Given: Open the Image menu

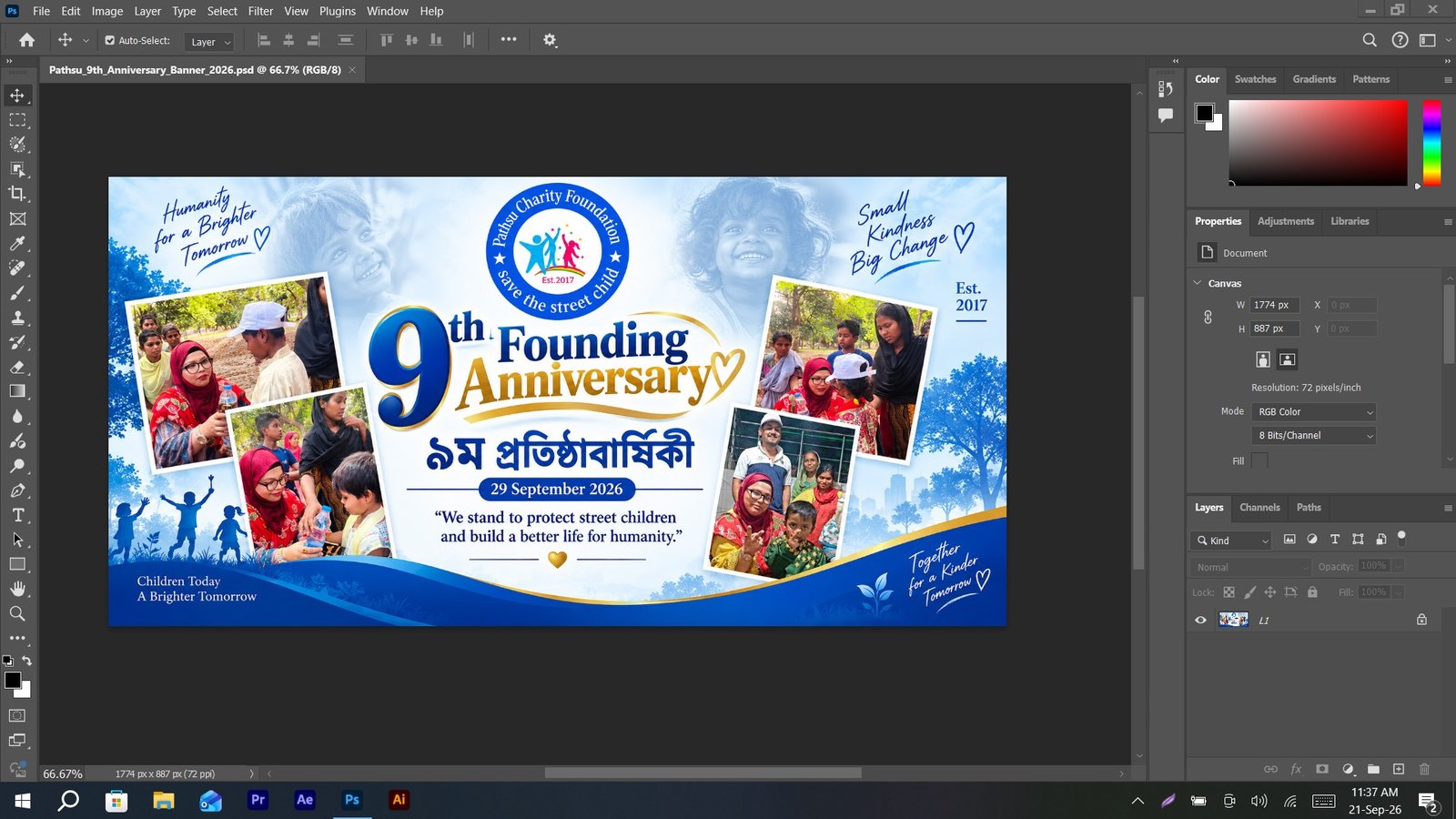Looking at the screenshot, I should (106, 11).
